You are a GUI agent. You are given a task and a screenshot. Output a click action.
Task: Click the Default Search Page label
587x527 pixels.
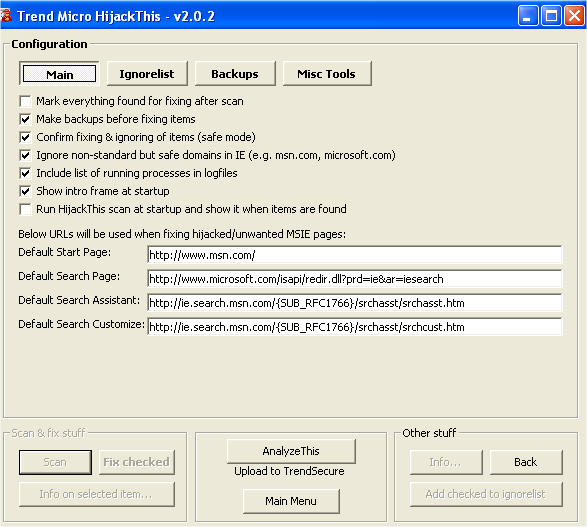[x=69, y=276]
